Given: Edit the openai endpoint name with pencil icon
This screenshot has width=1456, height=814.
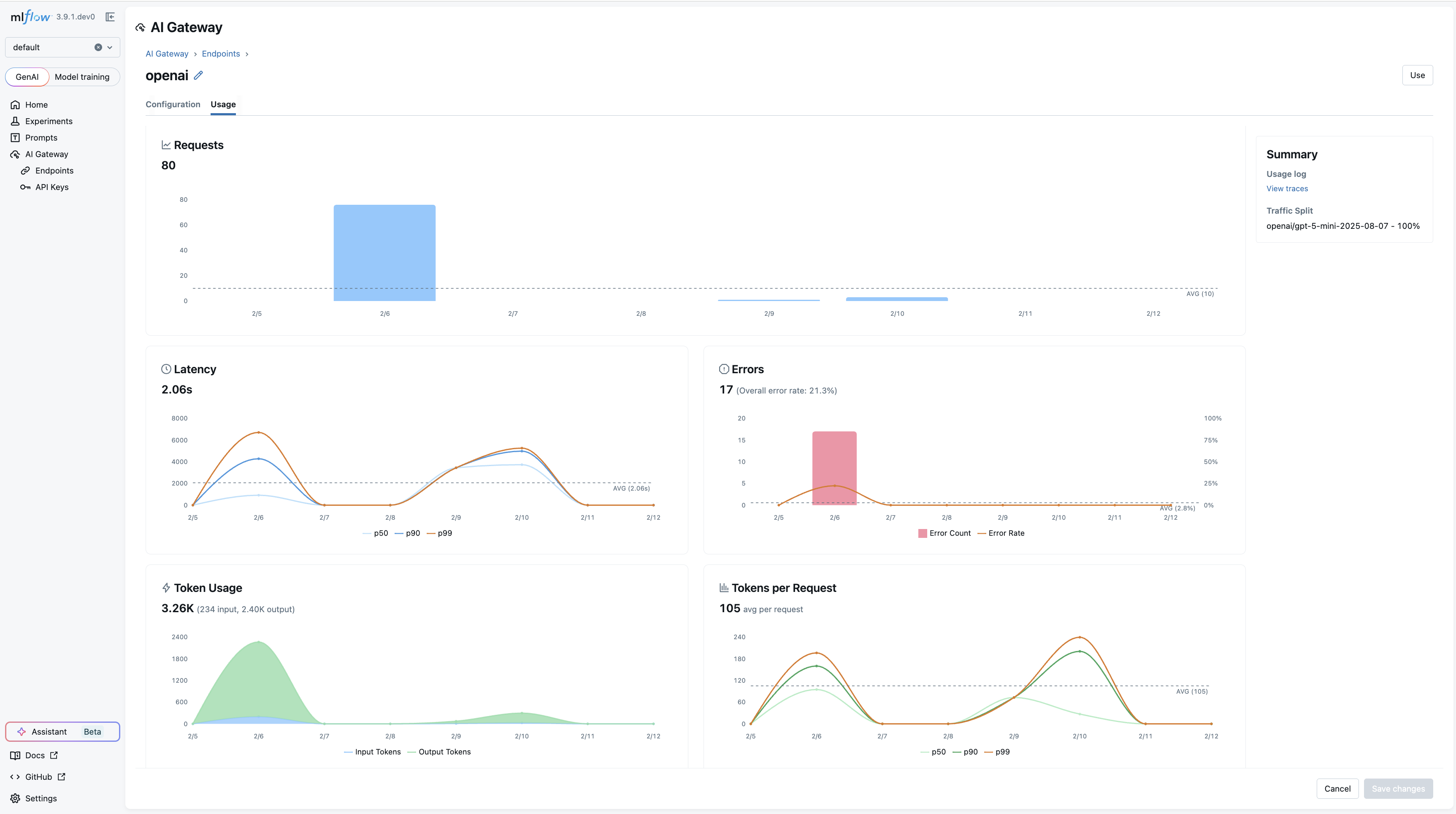Looking at the screenshot, I should pos(198,75).
